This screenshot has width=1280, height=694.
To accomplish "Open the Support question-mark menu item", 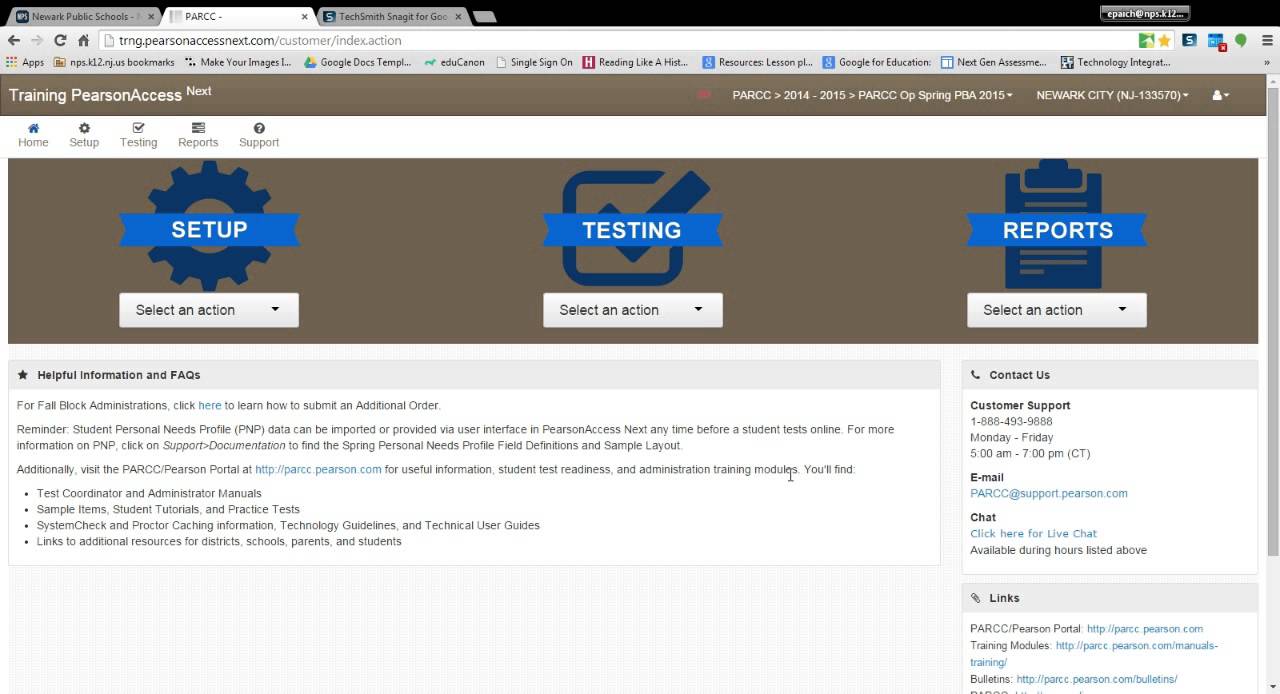I will 259,135.
